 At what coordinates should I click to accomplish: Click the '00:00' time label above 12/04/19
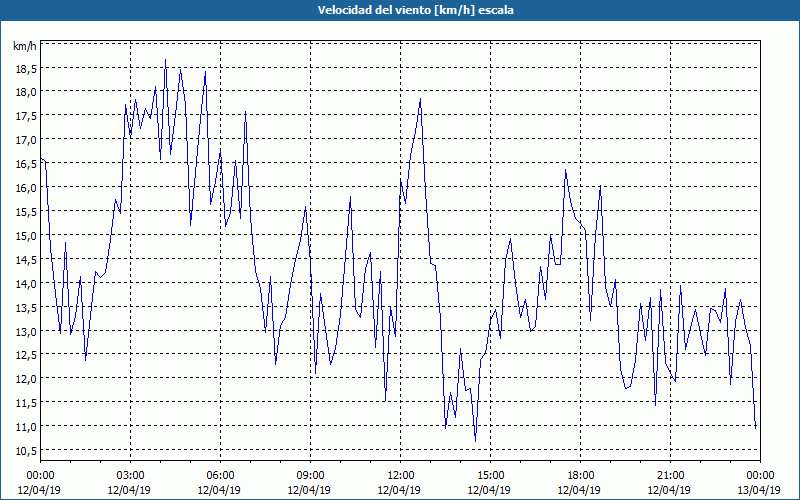pyautogui.click(x=40, y=476)
